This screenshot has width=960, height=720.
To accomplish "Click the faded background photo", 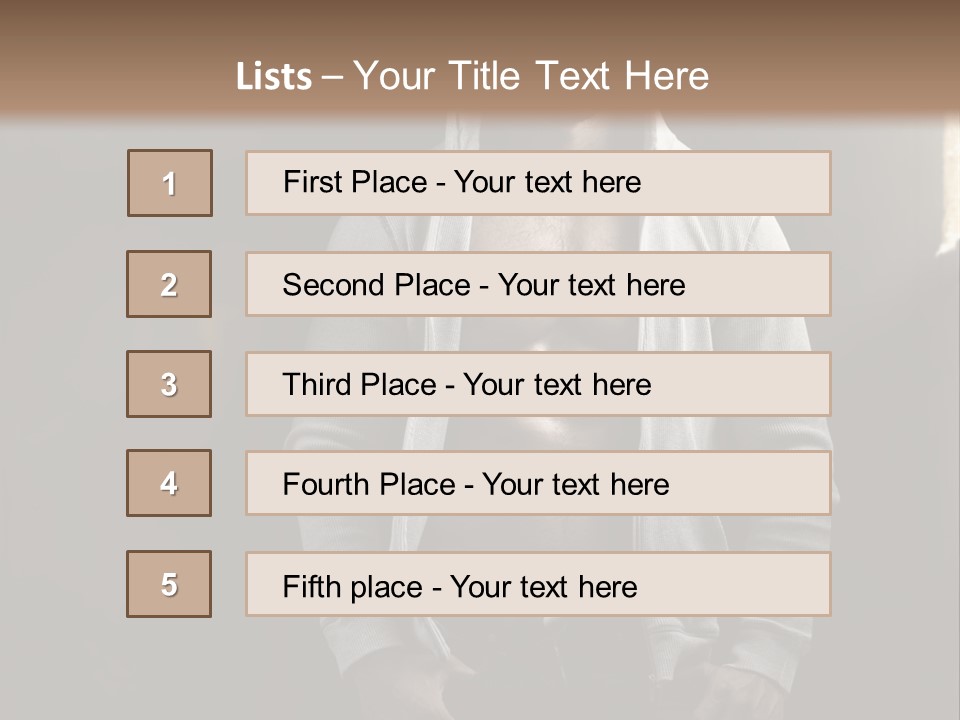I will coord(890,400).
